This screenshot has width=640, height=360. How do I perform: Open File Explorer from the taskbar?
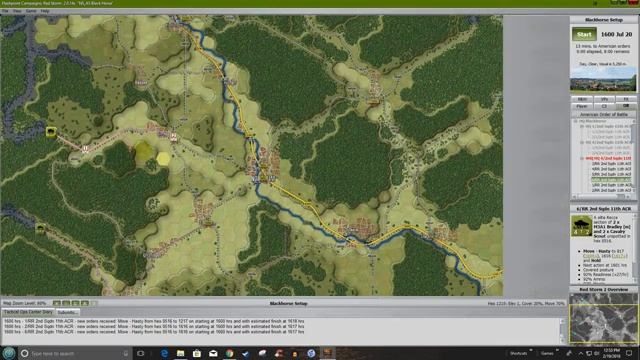click(x=180, y=353)
